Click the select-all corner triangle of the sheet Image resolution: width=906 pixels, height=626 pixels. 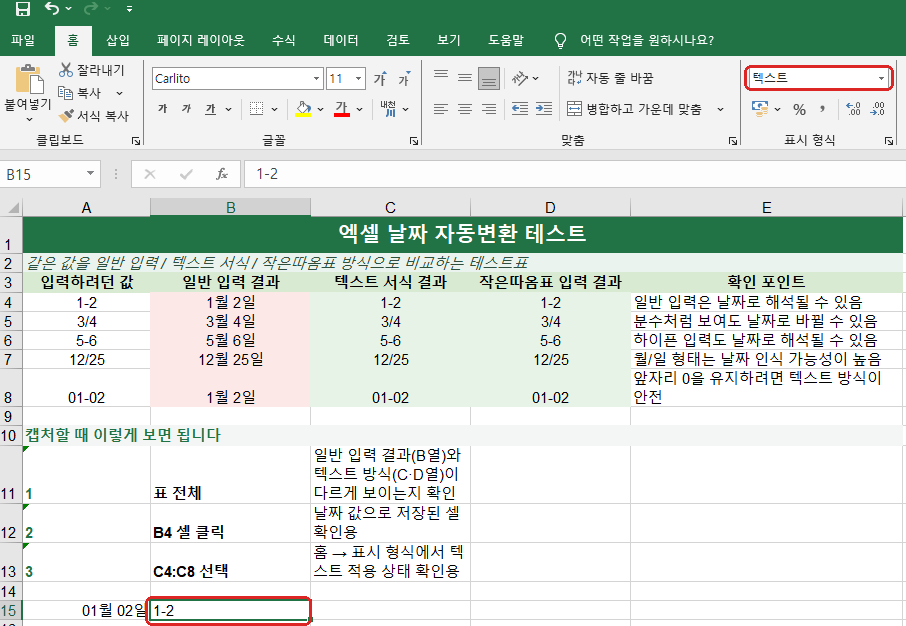pyautogui.click(x=12, y=208)
